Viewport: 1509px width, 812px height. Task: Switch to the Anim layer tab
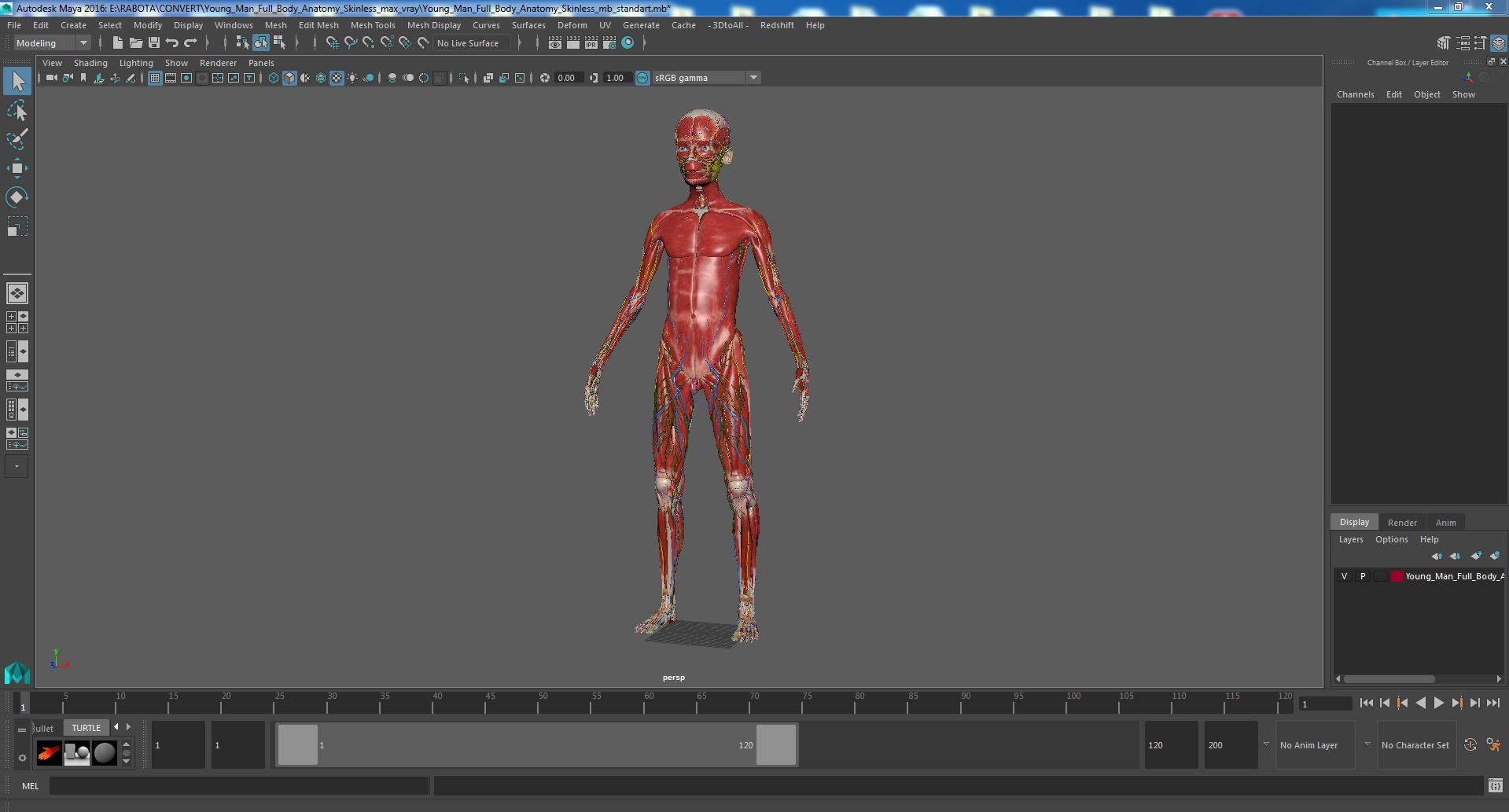click(1445, 523)
